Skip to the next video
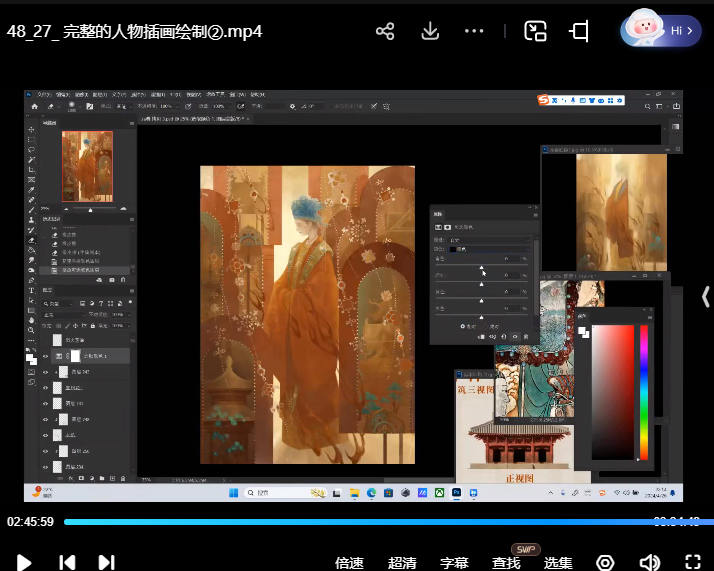The image size is (714, 571). click(x=107, y=562)
